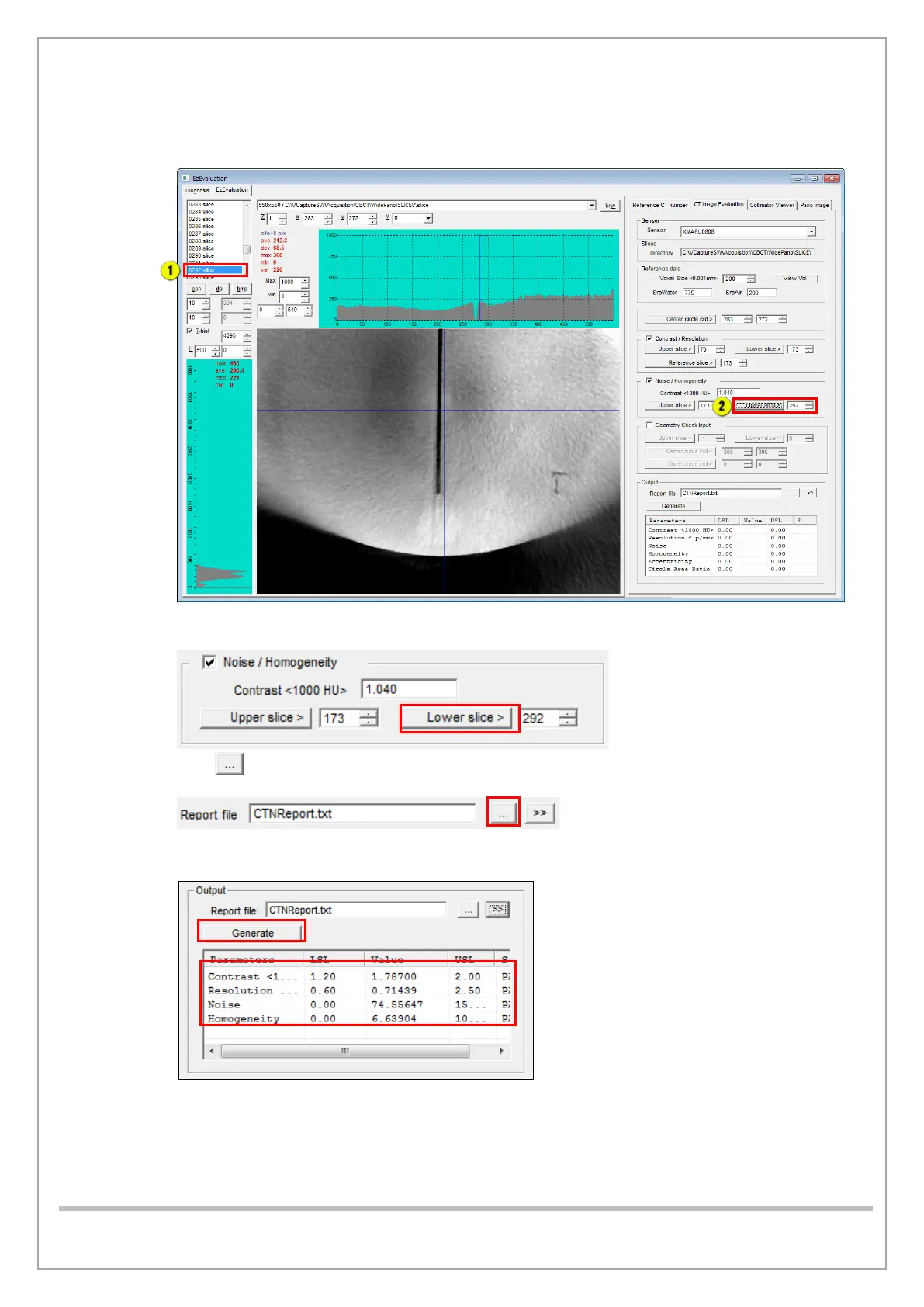Toggle Noise / Homogeneity checkbox in enlarged crop
The image size is (924, 1307).
click(x=209, y=662)
